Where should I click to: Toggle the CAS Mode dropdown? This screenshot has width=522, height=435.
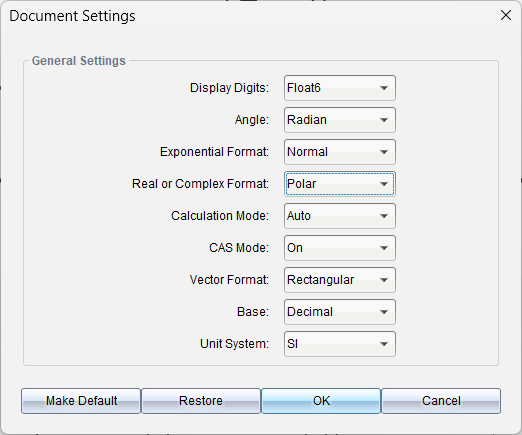click(x=340, y=248)
